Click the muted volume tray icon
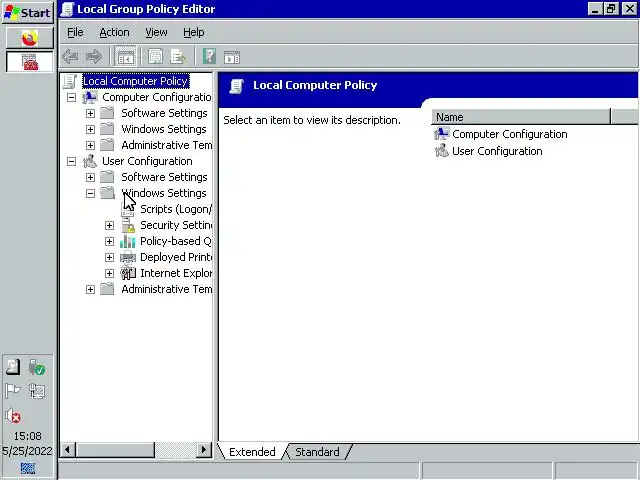 [x=13, y=416]
